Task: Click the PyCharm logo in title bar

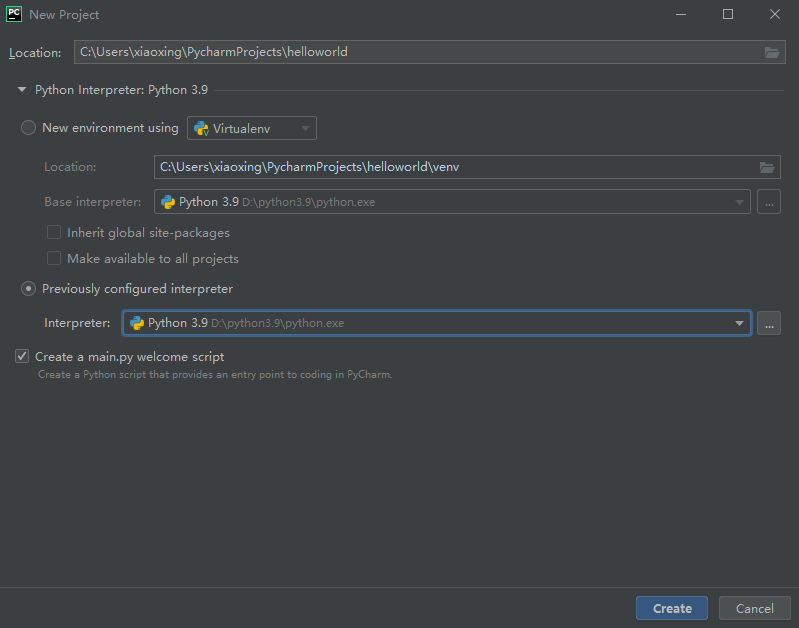Action: click(x=14, y=14)
